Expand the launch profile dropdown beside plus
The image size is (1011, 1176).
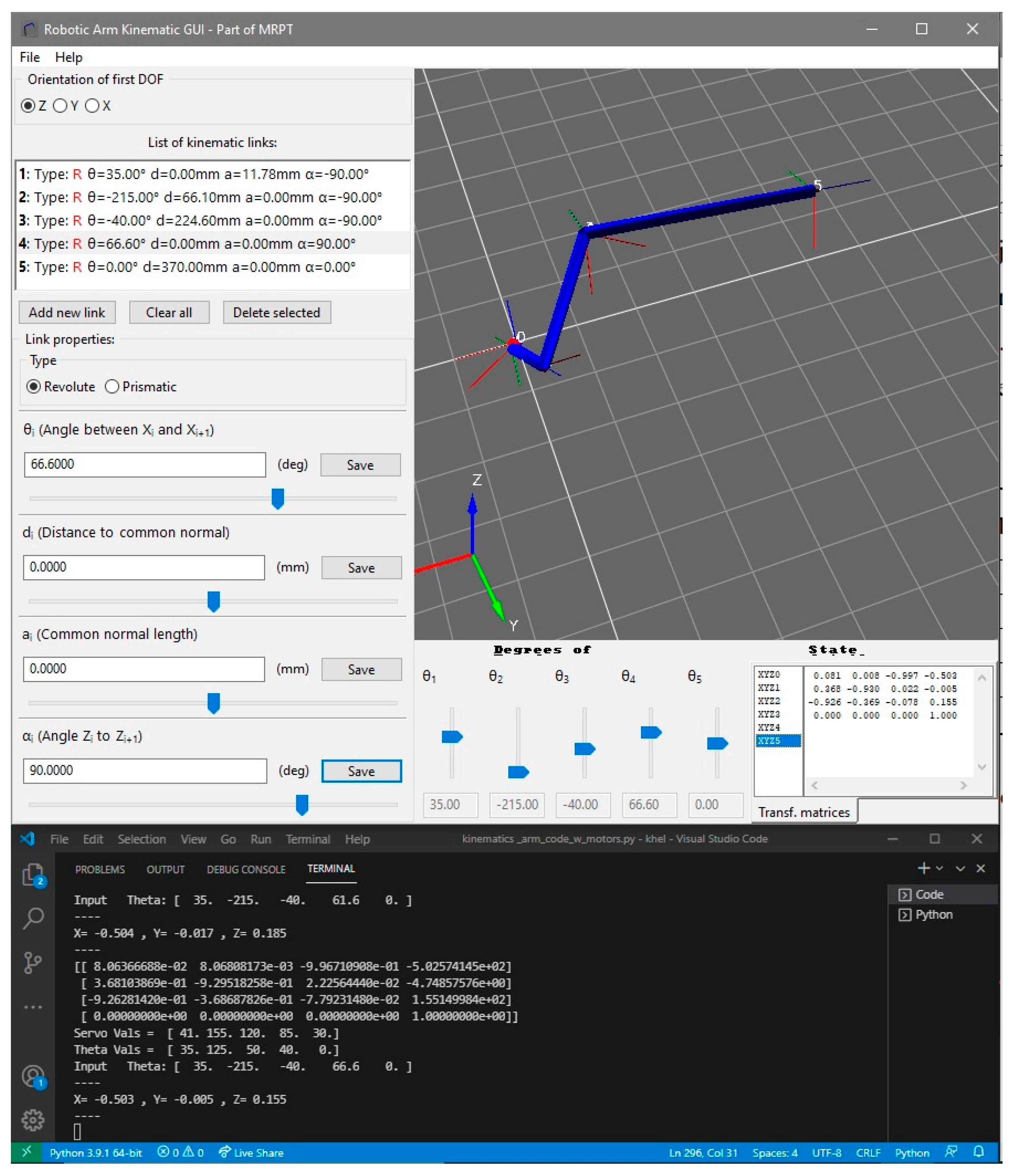pos(940,868)
